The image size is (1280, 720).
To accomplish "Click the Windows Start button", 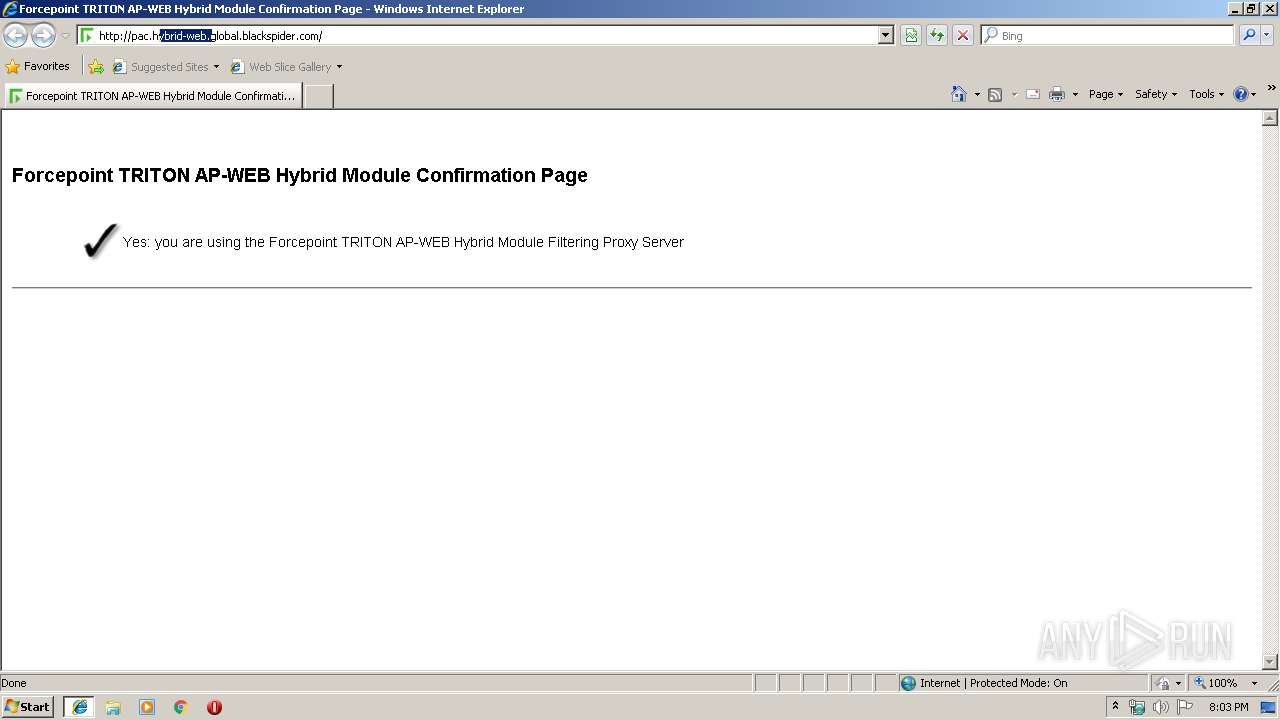I will (28, 706).
